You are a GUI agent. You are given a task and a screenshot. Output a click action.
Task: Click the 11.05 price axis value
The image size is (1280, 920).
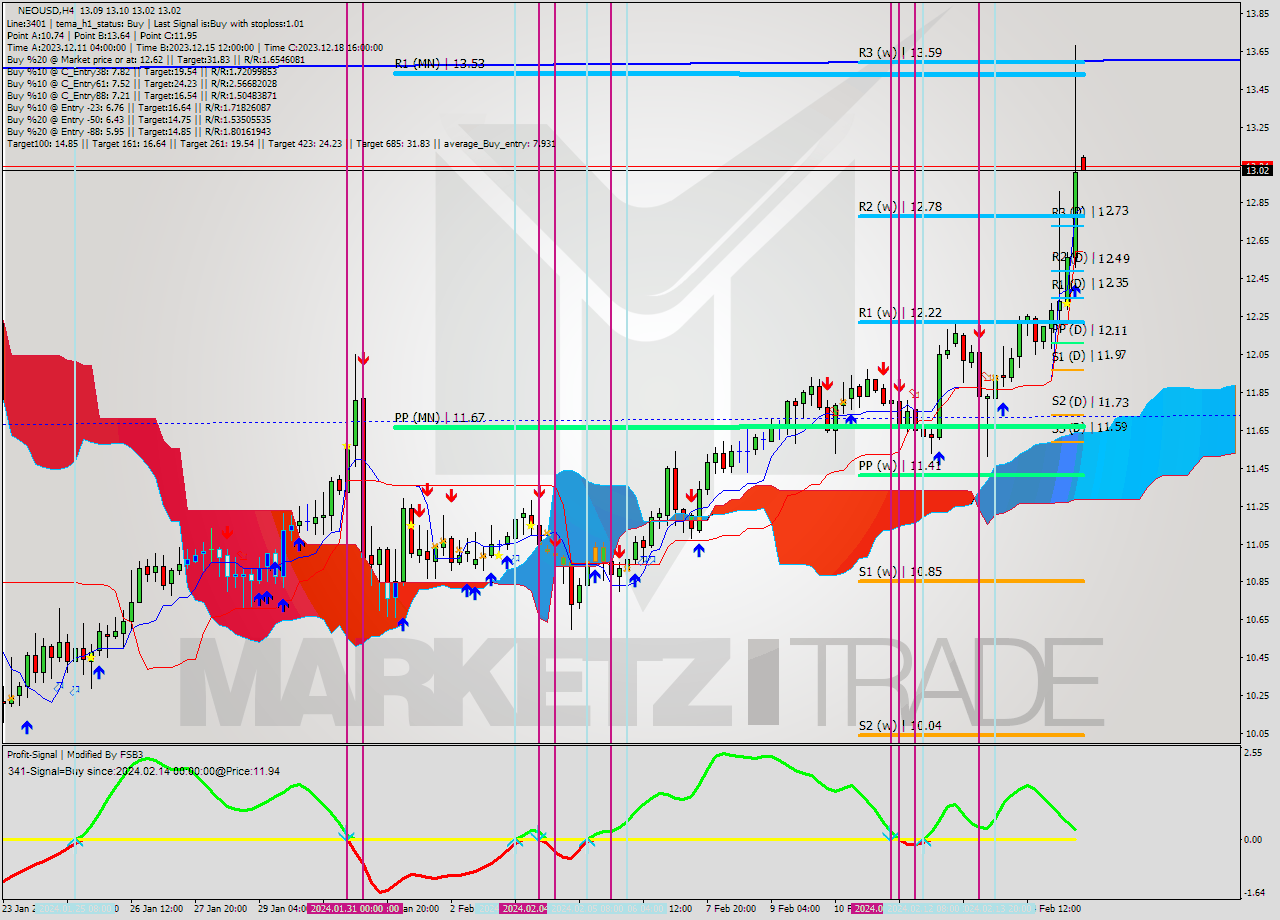tap(1257, 544)
